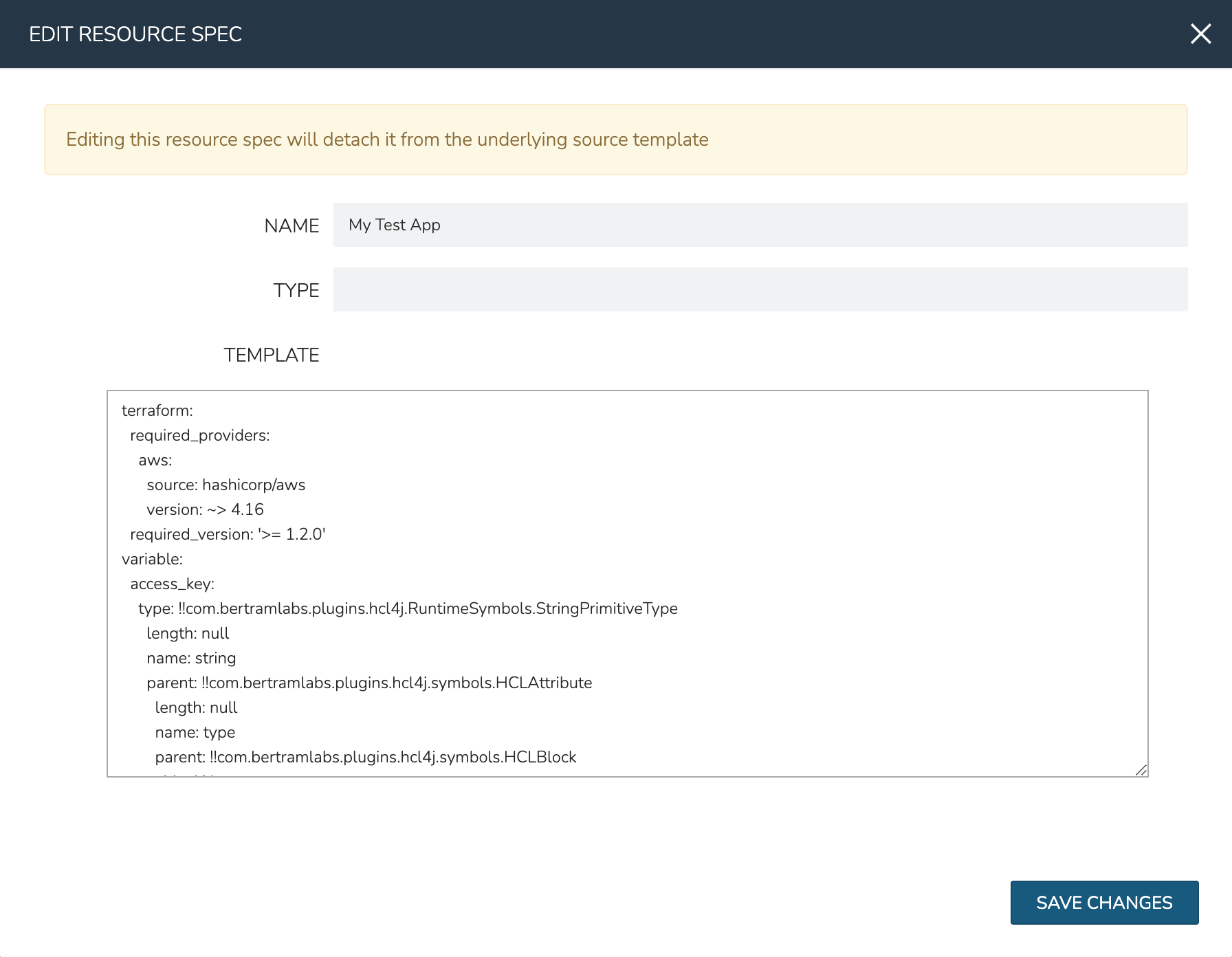
Task: Grab the template textarea resize handle
Action: 1141,770
